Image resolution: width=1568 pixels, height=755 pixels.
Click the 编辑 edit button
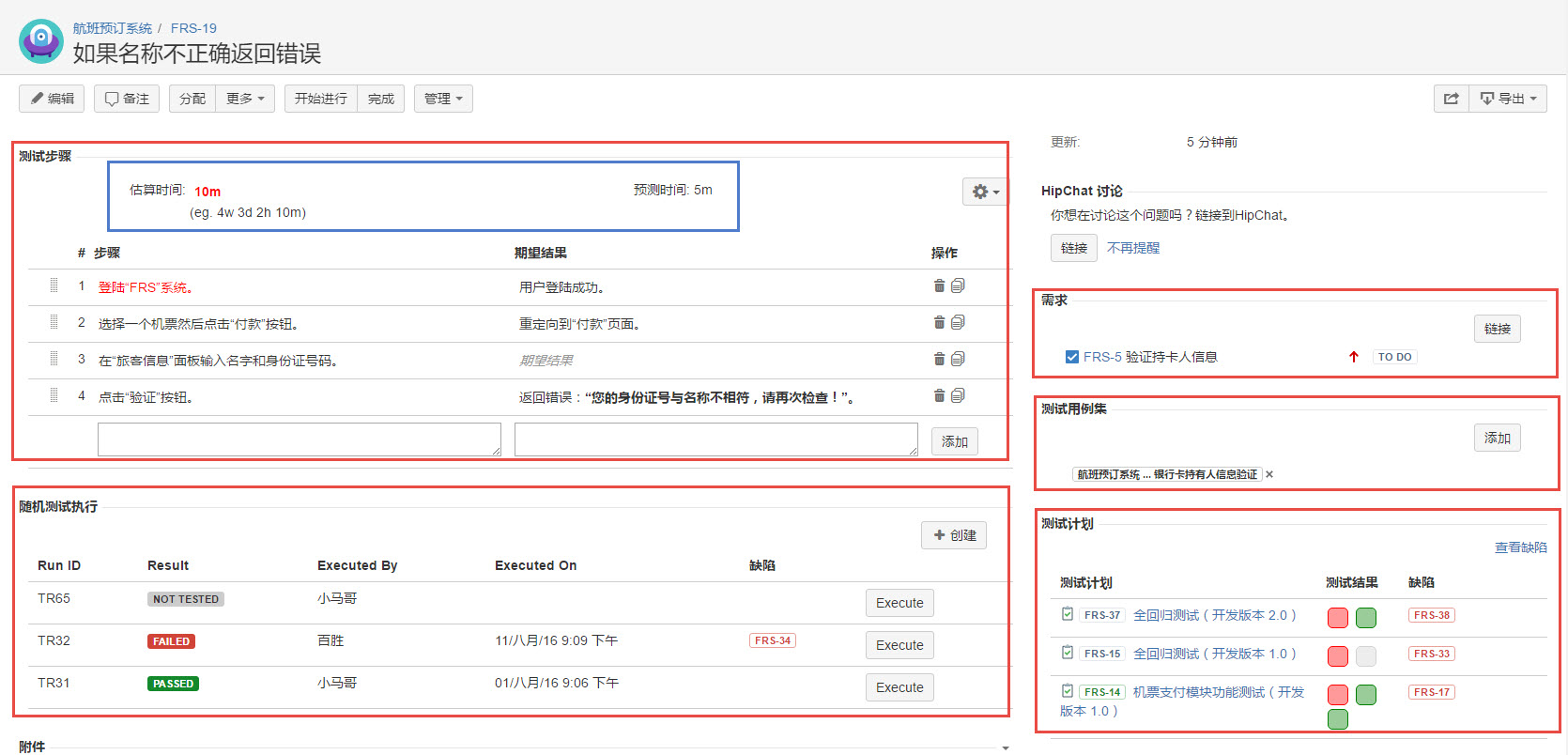pyautogui.click(x=52, y=99)
